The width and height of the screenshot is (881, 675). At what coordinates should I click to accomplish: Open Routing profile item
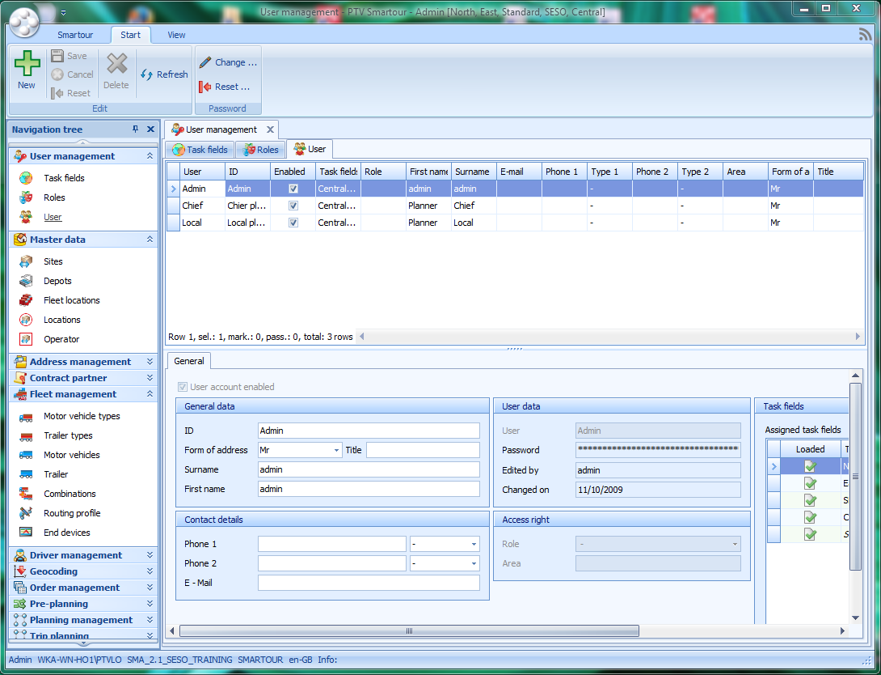pos(72,513)
